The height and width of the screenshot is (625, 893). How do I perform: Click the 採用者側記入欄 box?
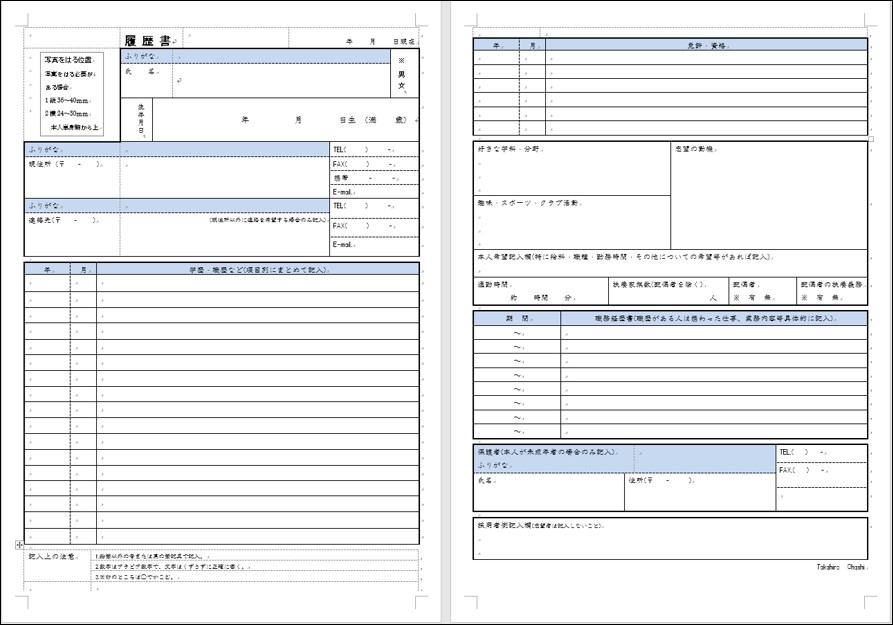click(670, 540)
